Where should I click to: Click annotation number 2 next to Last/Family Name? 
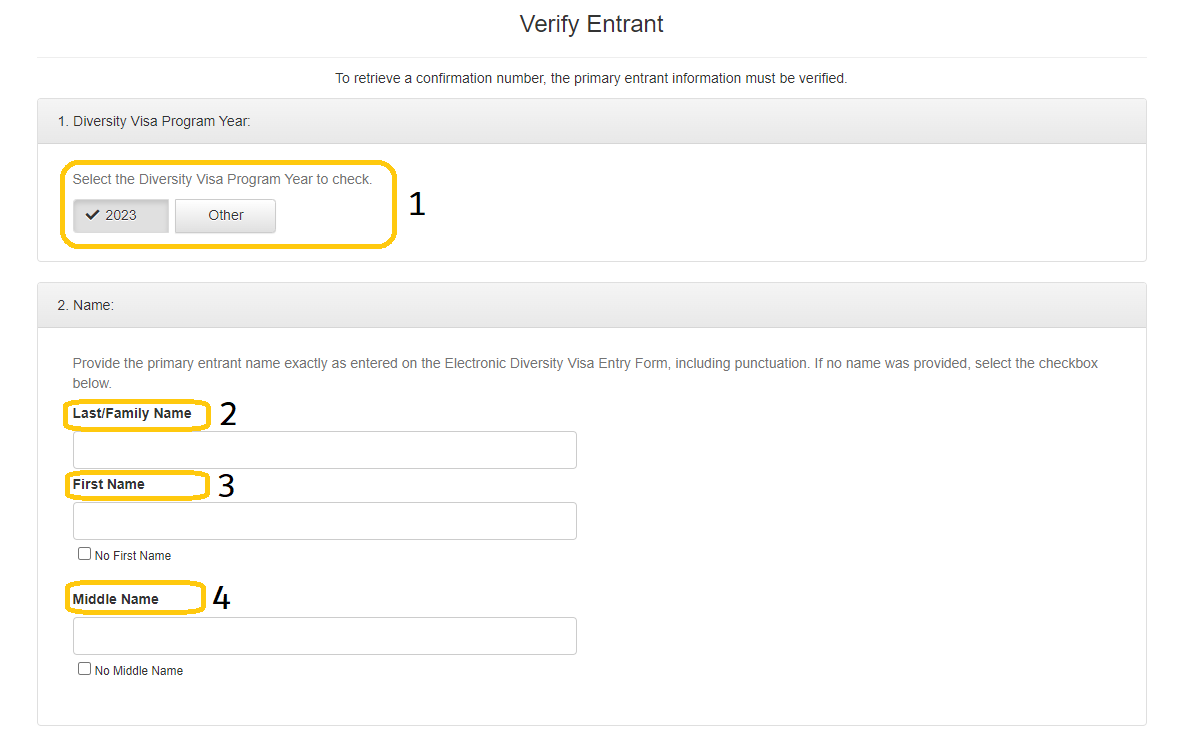pyautogui.click(x=228, y=415)
